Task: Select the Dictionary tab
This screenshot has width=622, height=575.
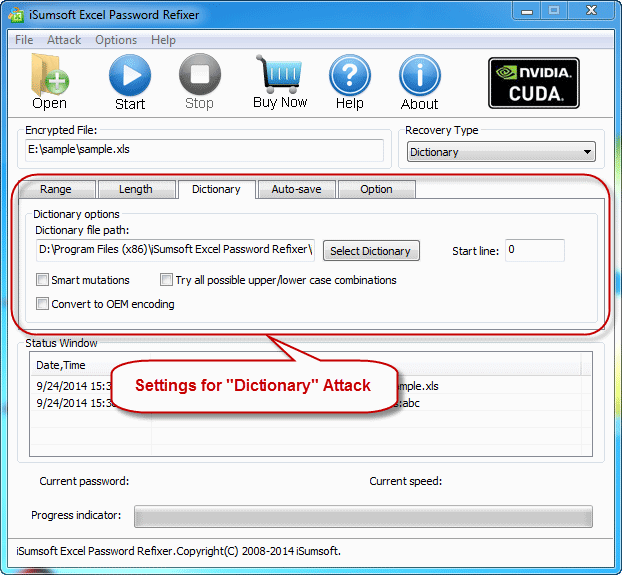Action: 216,189
